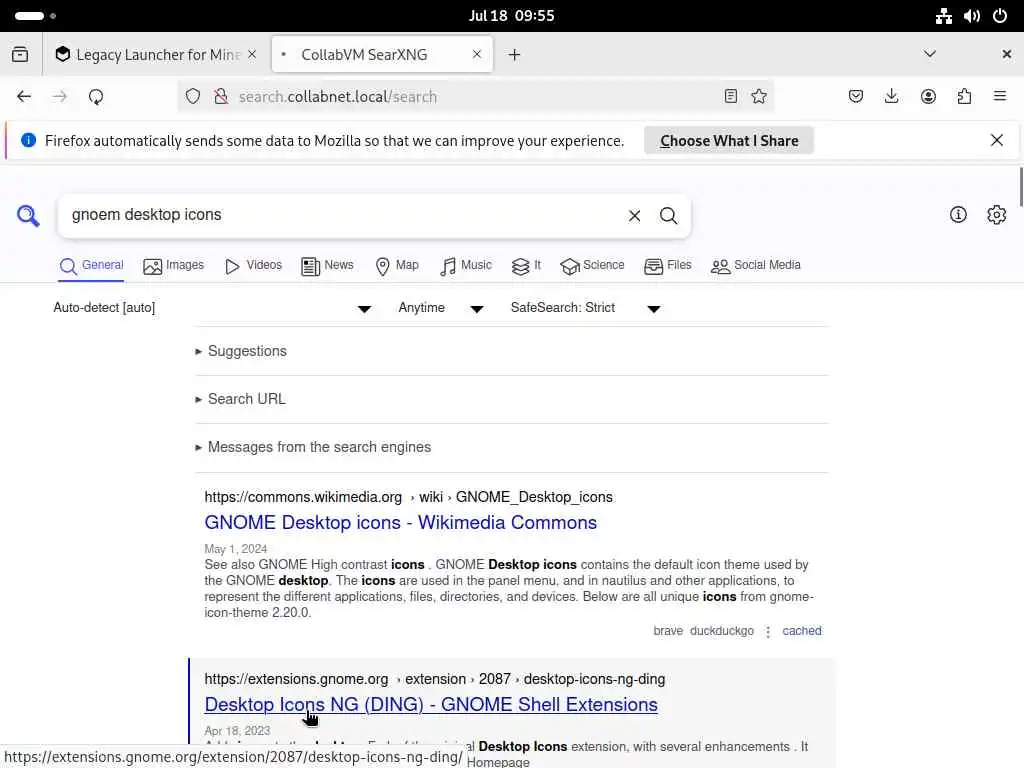This screenshot has height=768, width=1024.
Task: Open the SafeSearch: Strict dropdown
Action: [586, 308]
